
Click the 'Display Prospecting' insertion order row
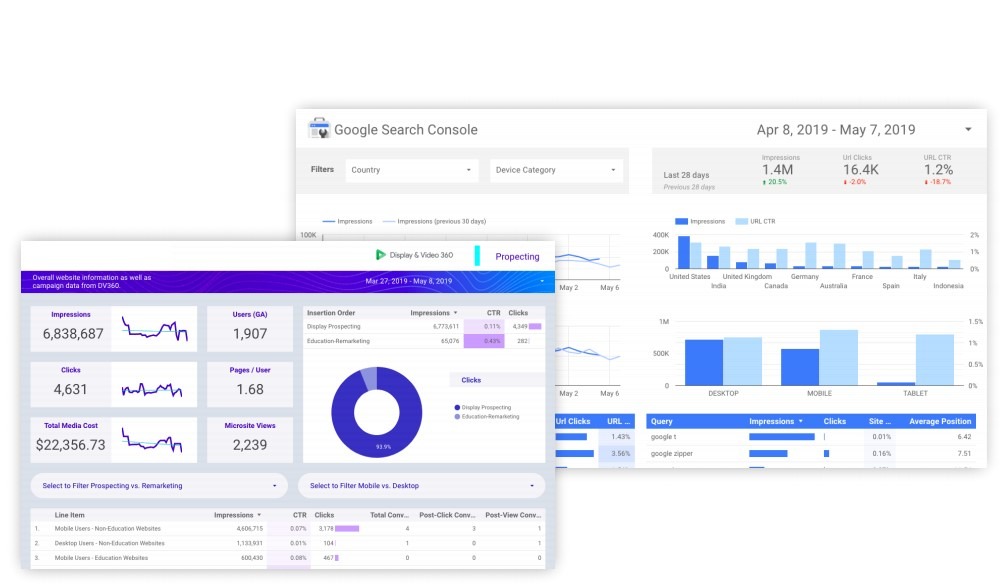click(424, 327)
